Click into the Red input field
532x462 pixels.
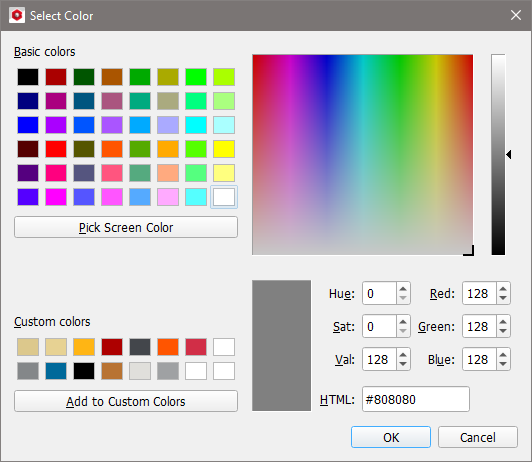point(479,293)
